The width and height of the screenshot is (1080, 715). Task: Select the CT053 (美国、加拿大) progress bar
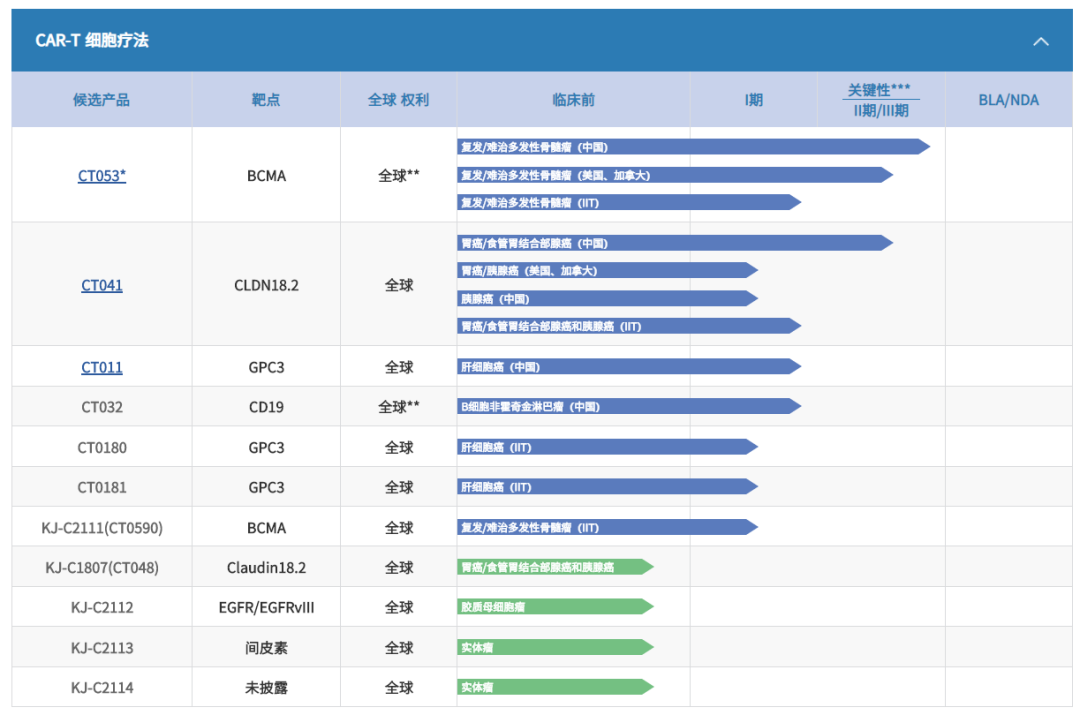point(672,175)
